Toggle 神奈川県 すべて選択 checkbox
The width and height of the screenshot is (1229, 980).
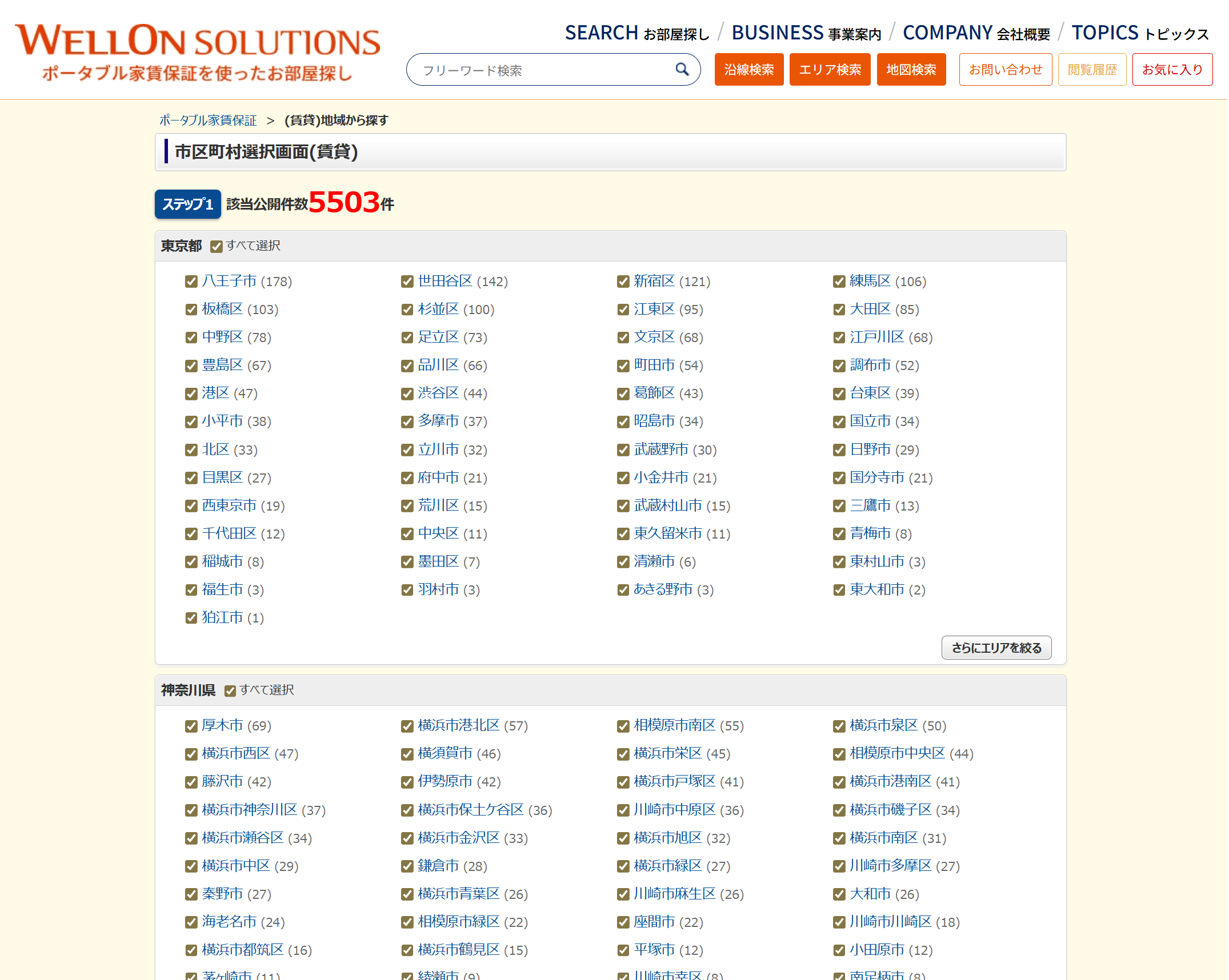point(230,691)
